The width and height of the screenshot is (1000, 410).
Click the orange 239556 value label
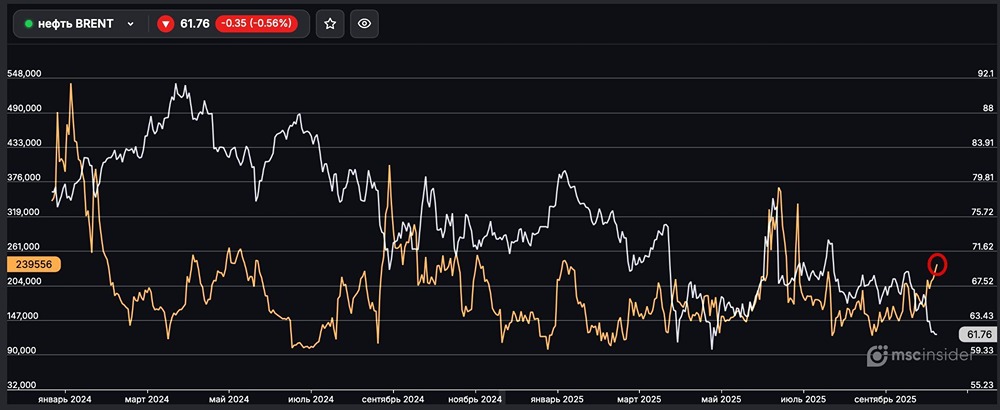[x=34, y=264]
